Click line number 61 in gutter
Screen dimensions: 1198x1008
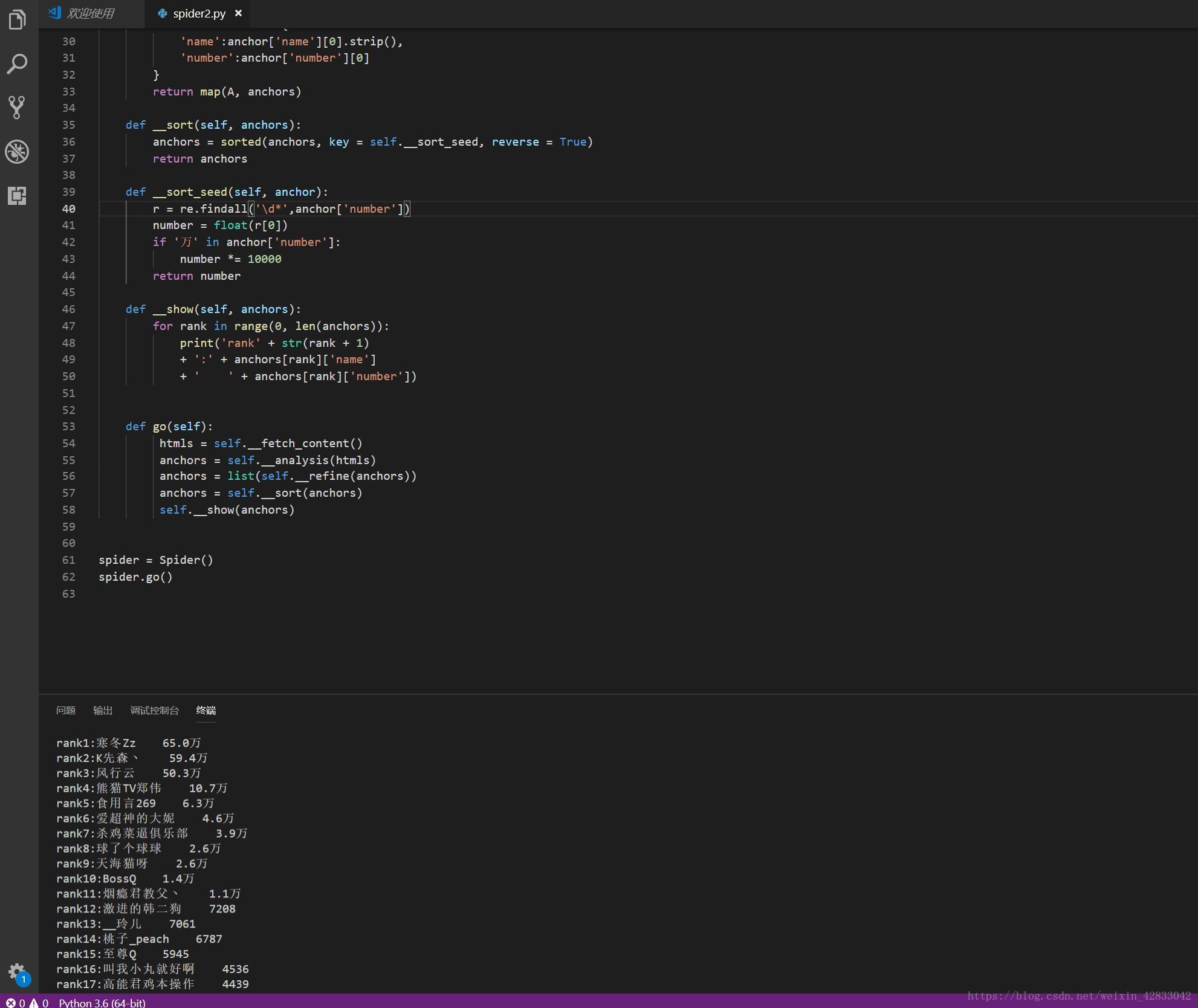[x=69, y=560]
